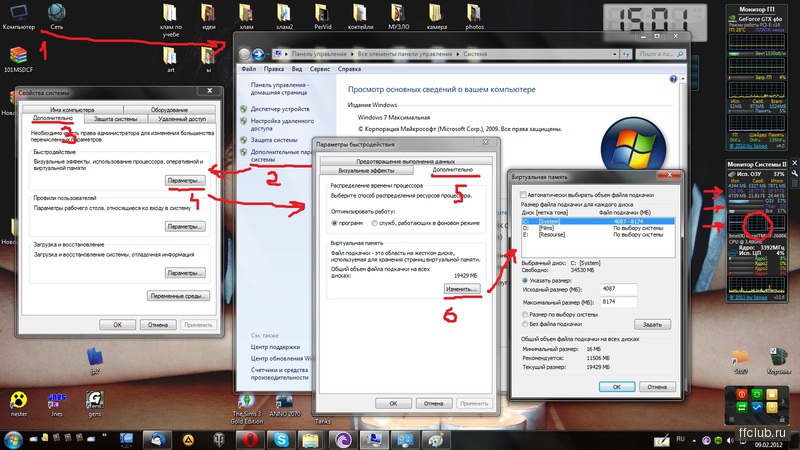This screenshot has height=450, width=800.
Task: Open Opera browser in the taskbar
Action: coord(250,440)
